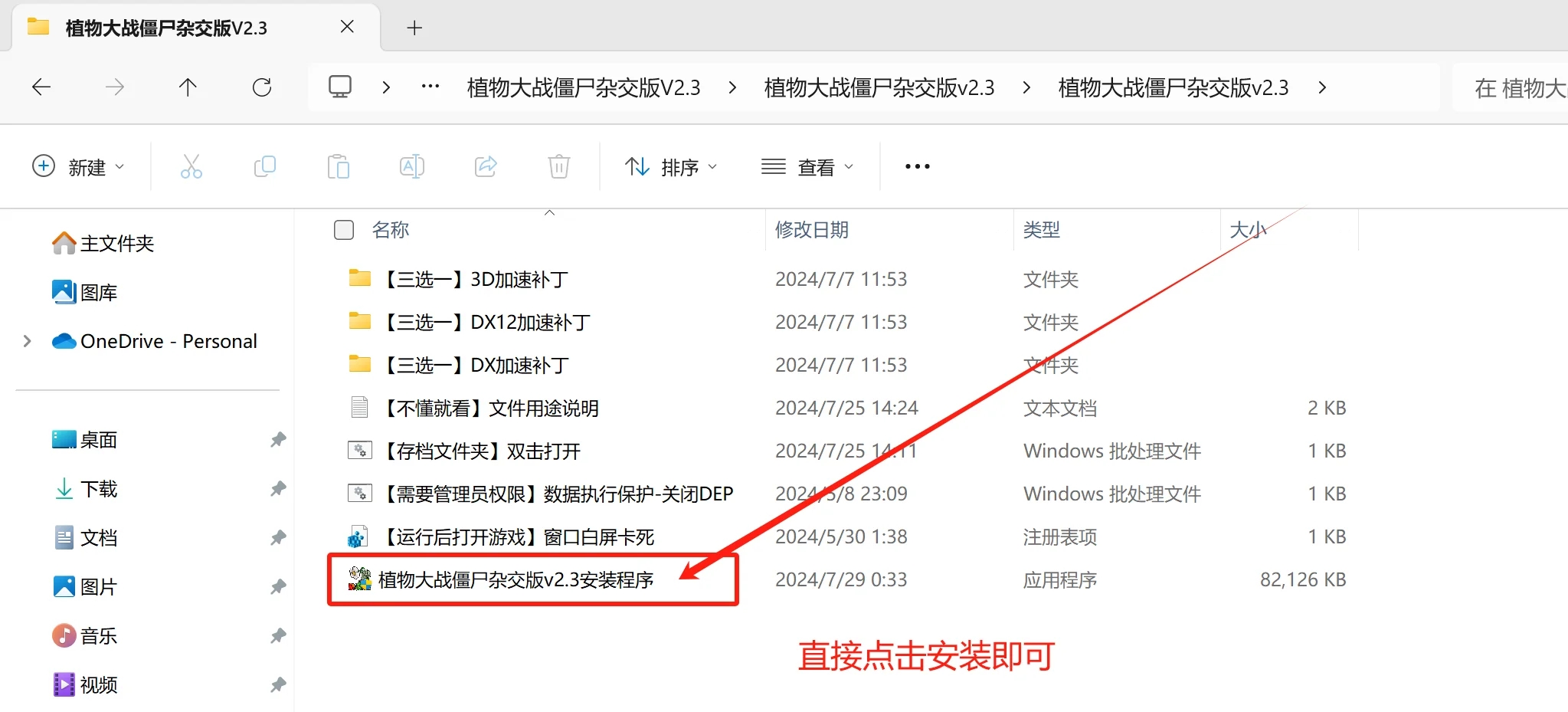Viewport: 1568px width, 712px height.
Task: Open 主文件夹 Home in sidebar
Action: (103, 244)
